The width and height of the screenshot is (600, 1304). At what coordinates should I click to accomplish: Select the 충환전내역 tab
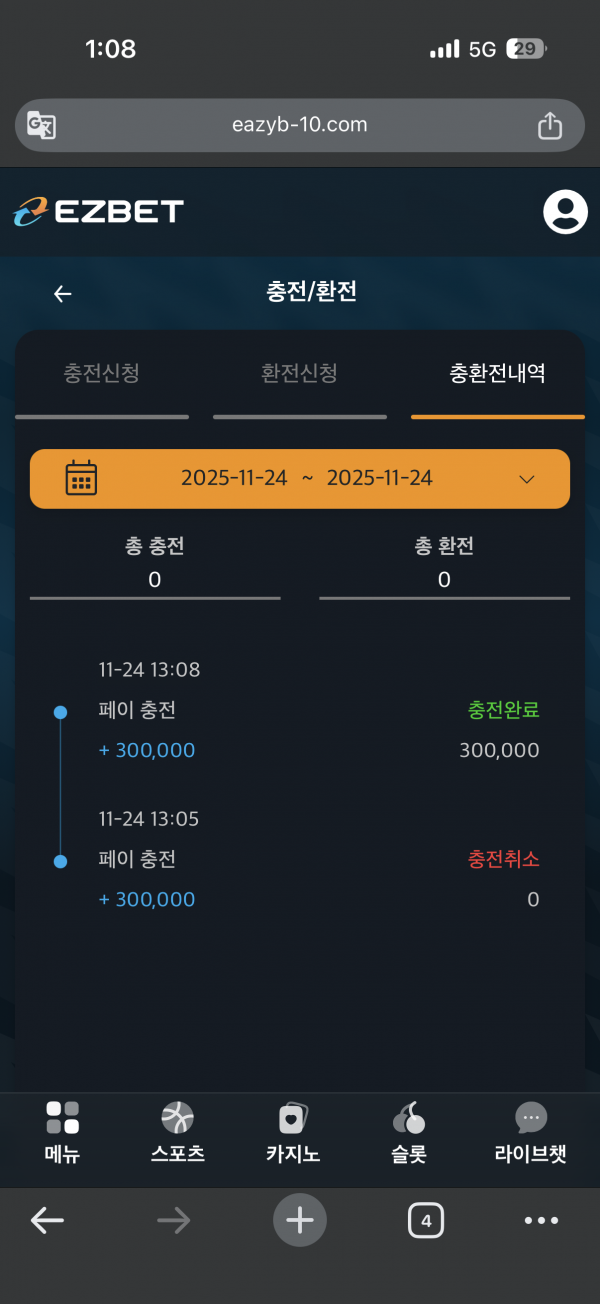pyautogui.click(x=497, y=374)
